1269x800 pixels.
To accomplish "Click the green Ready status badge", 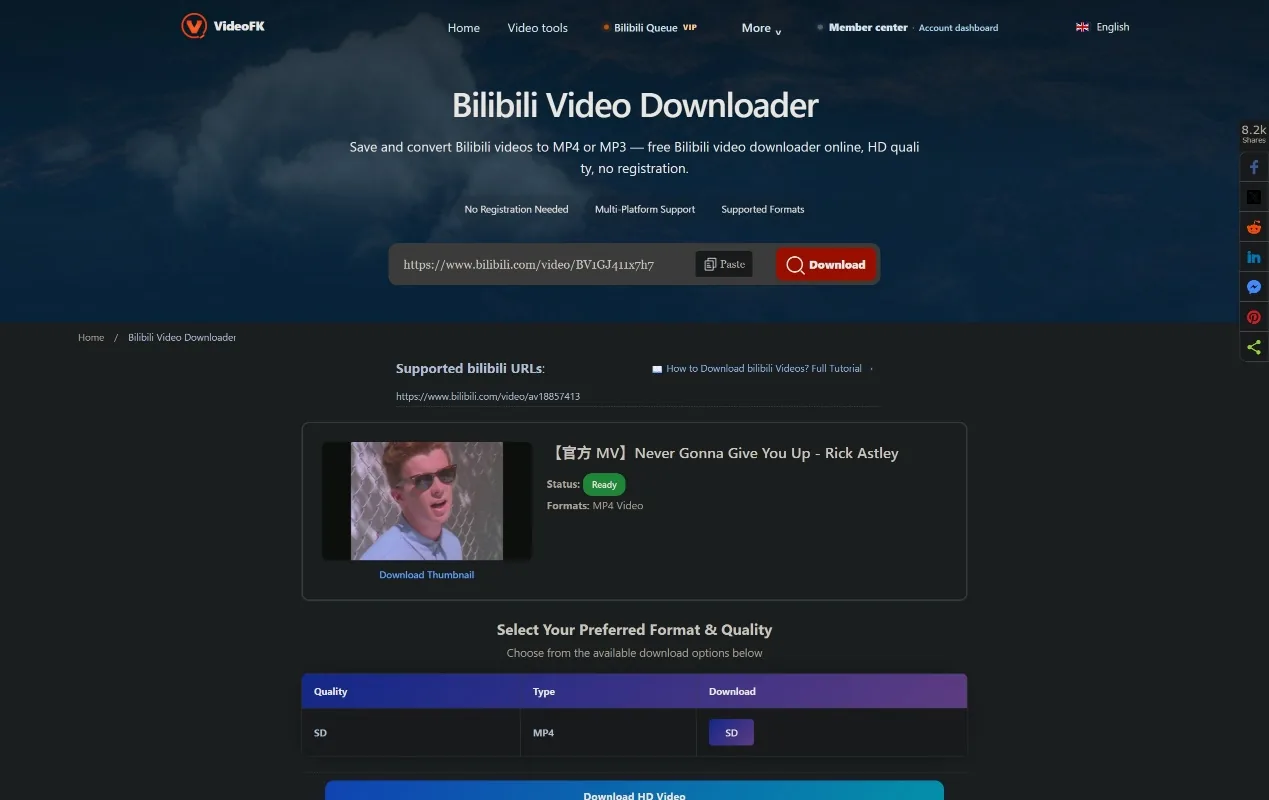I will (x=604, y=484).
